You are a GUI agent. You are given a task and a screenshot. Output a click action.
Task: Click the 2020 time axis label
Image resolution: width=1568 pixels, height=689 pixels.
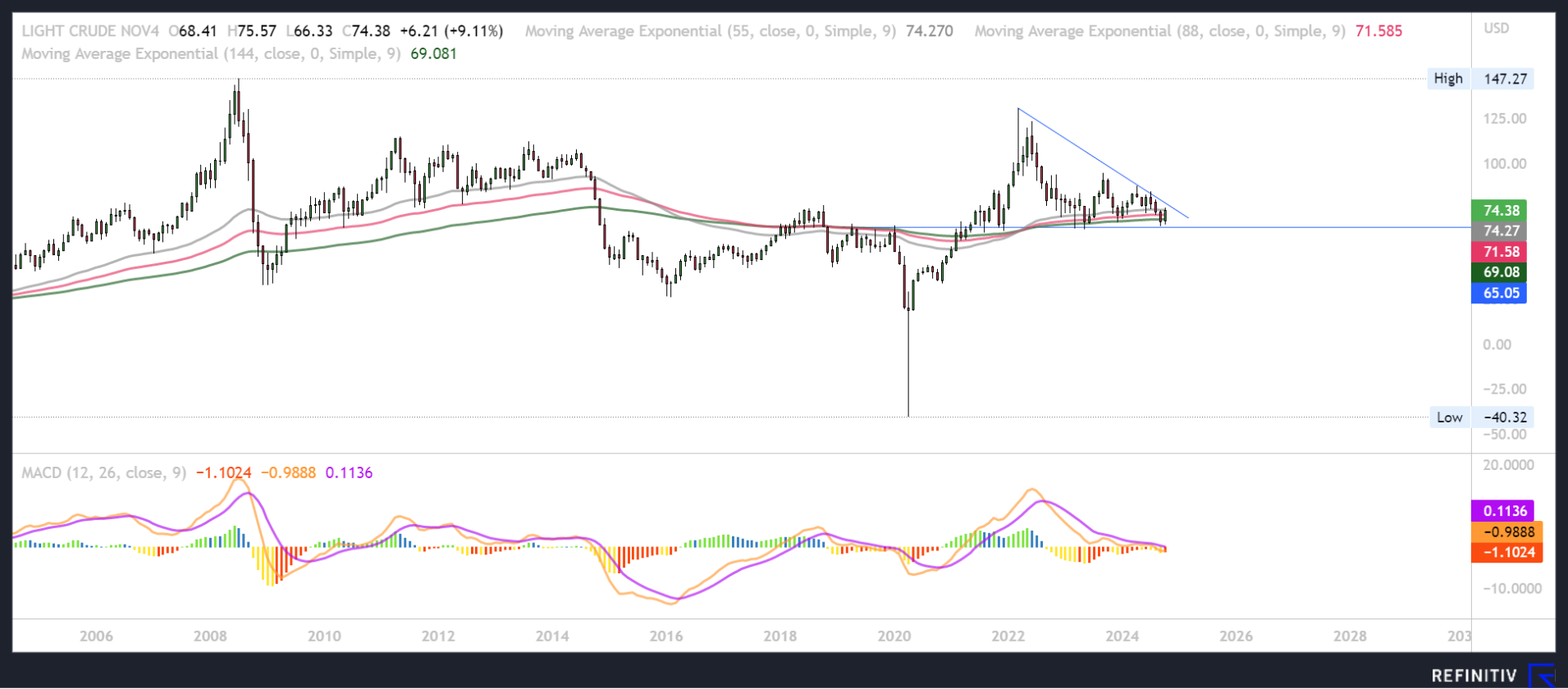tap(894, 636)
